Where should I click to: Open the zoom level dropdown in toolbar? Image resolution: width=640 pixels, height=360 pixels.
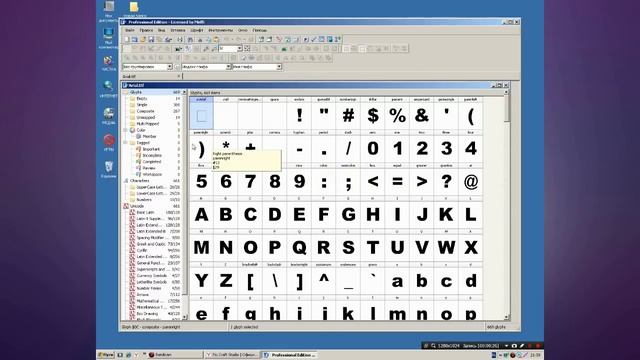click(240, 49)
